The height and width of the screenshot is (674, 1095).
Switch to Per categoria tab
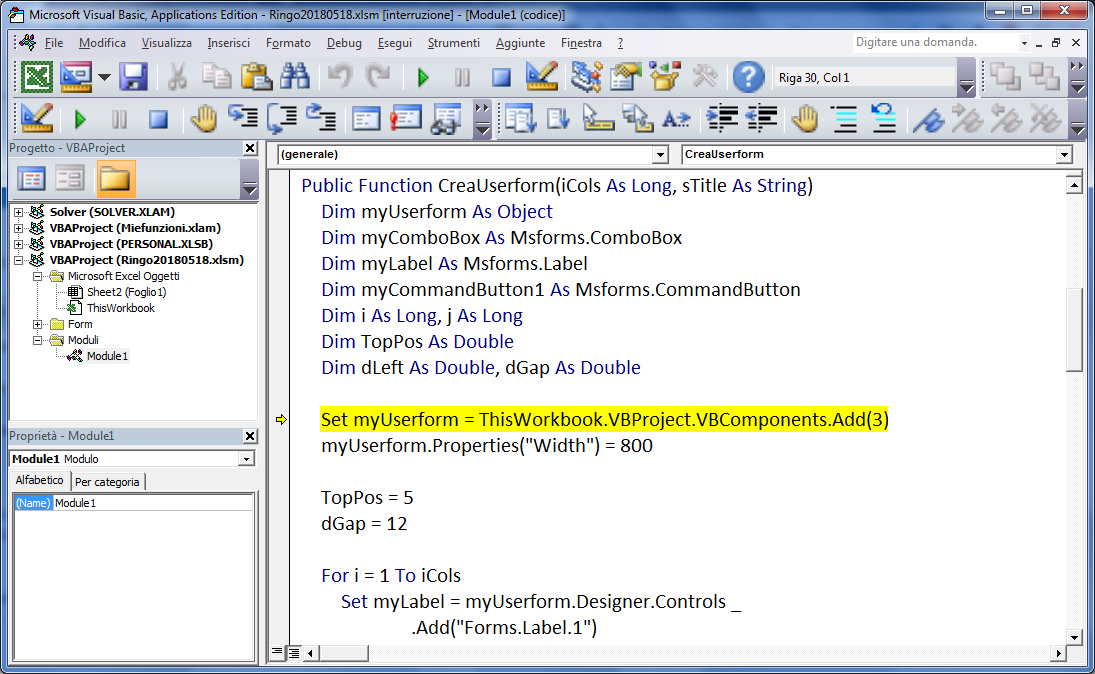tap(107, 481)
